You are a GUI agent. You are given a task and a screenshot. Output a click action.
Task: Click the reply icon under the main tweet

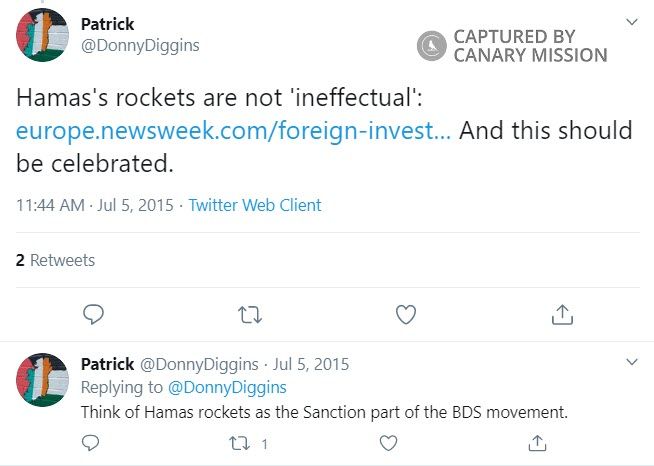point(93,315)
